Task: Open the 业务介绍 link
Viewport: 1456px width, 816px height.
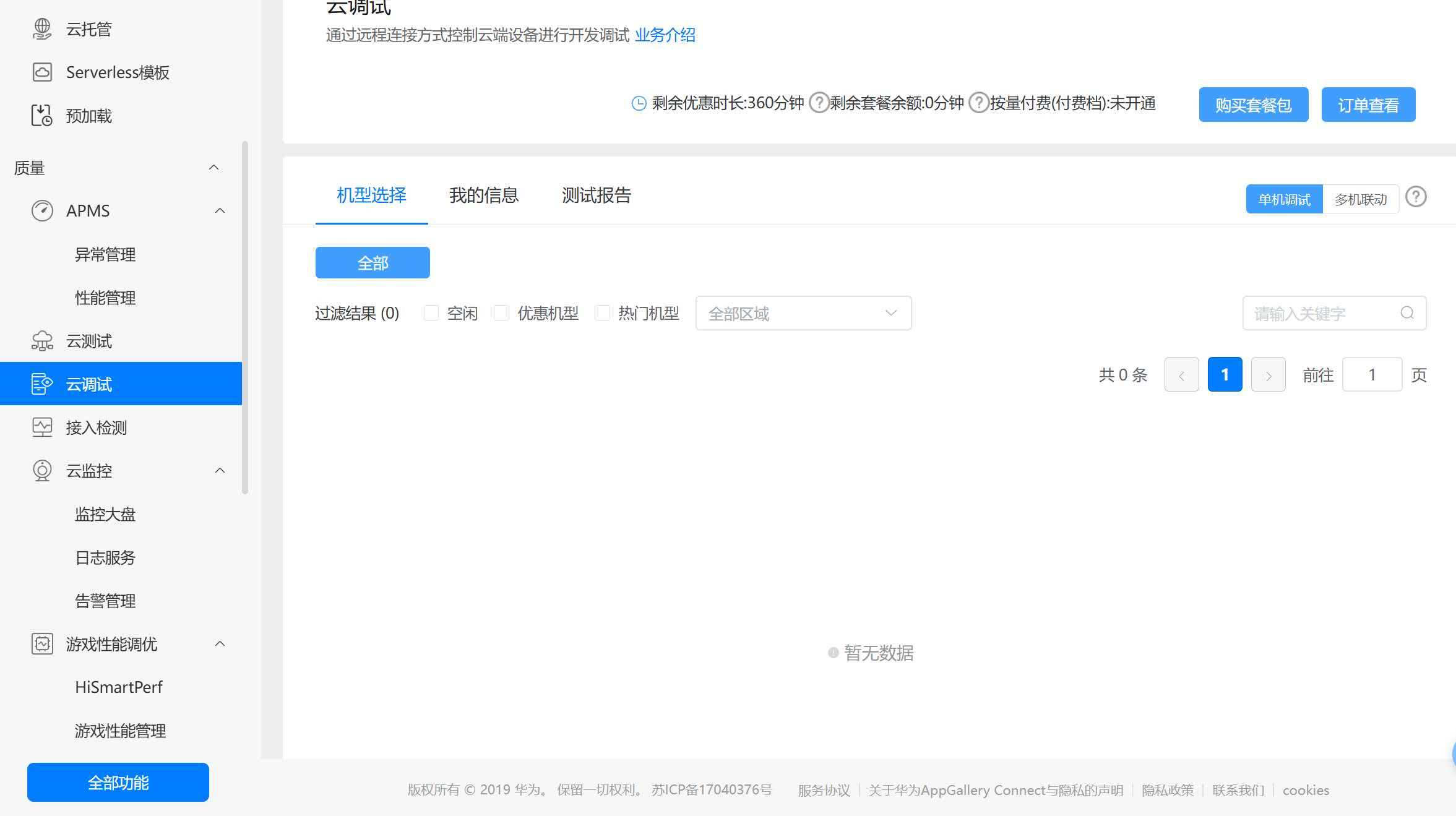Action: tap(665, 35)
